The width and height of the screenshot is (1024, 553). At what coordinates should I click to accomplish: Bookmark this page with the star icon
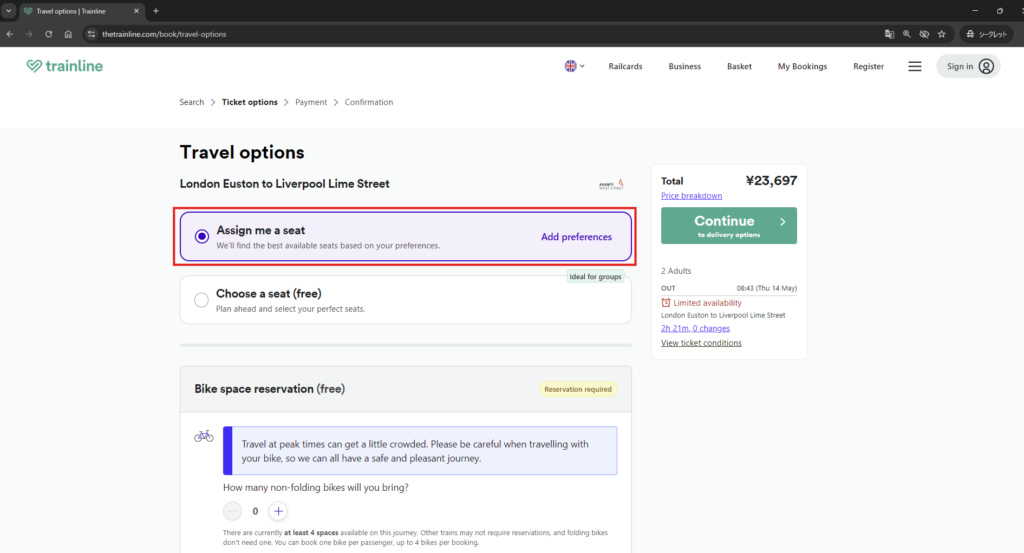point(941,34)
